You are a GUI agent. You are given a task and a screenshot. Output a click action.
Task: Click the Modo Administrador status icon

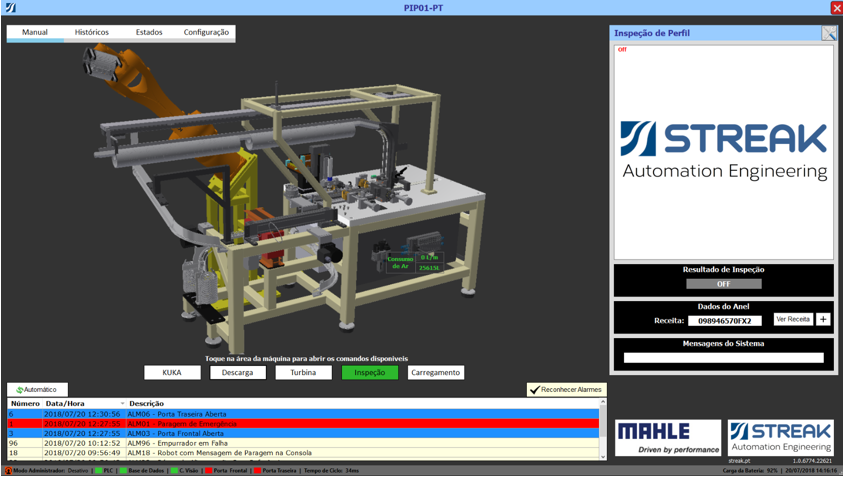8,470
